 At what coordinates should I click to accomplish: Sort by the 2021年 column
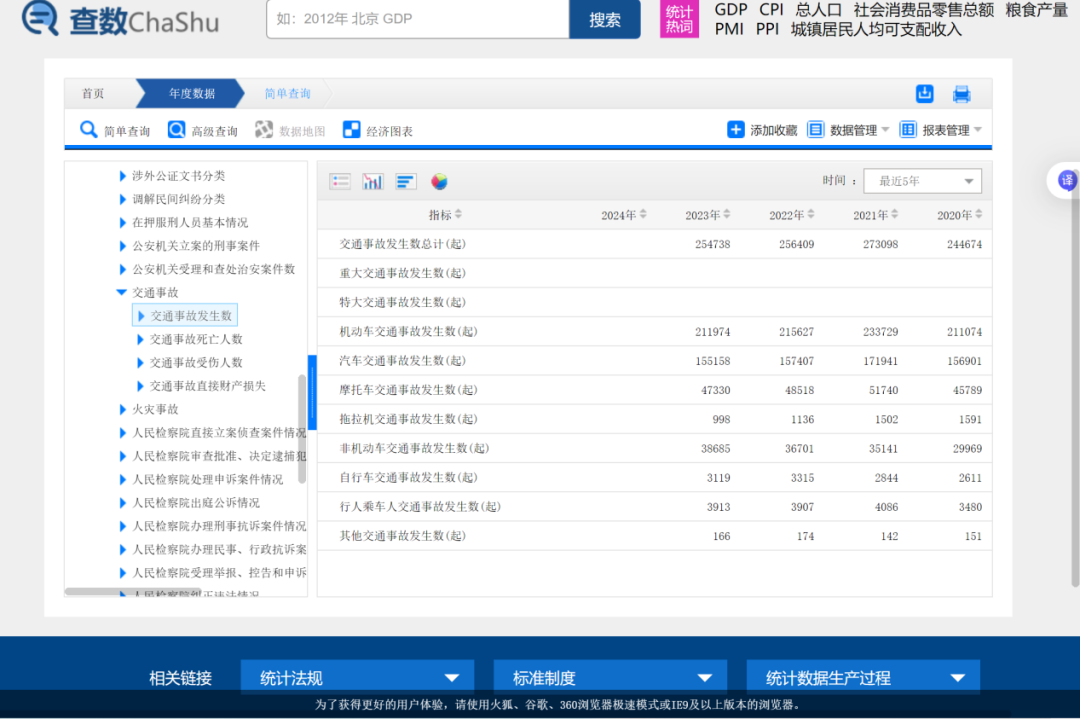876,215
